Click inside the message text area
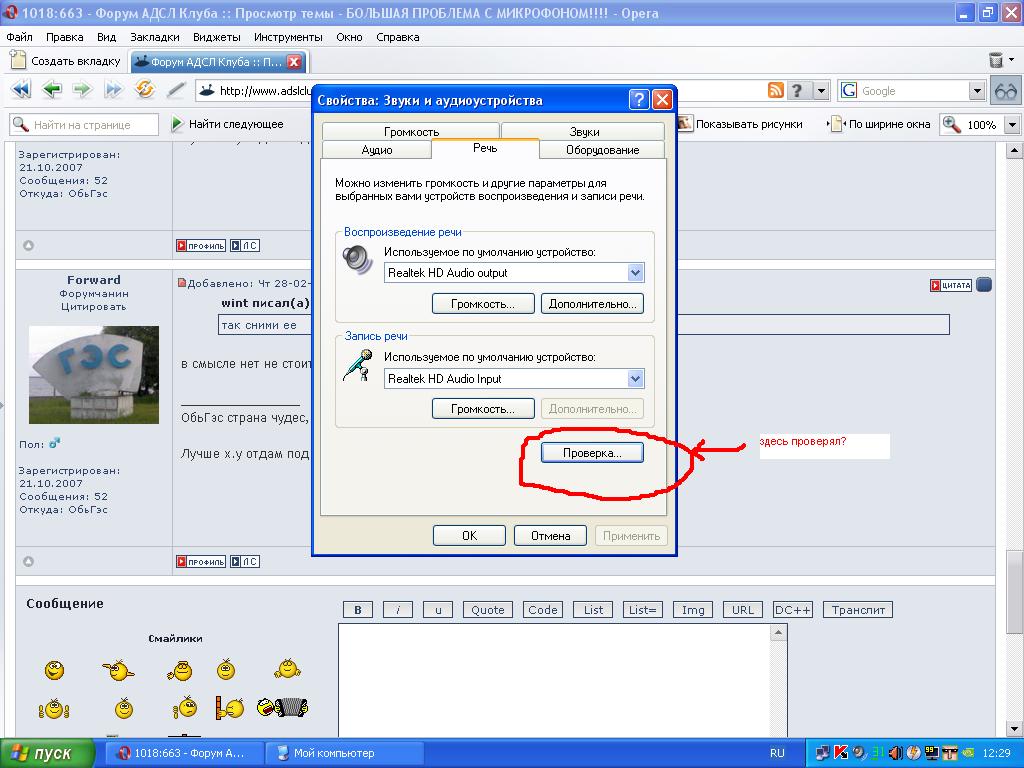The height and width of the screenshot is (768, 1024). pyautogui.click(x=560, y=680)
